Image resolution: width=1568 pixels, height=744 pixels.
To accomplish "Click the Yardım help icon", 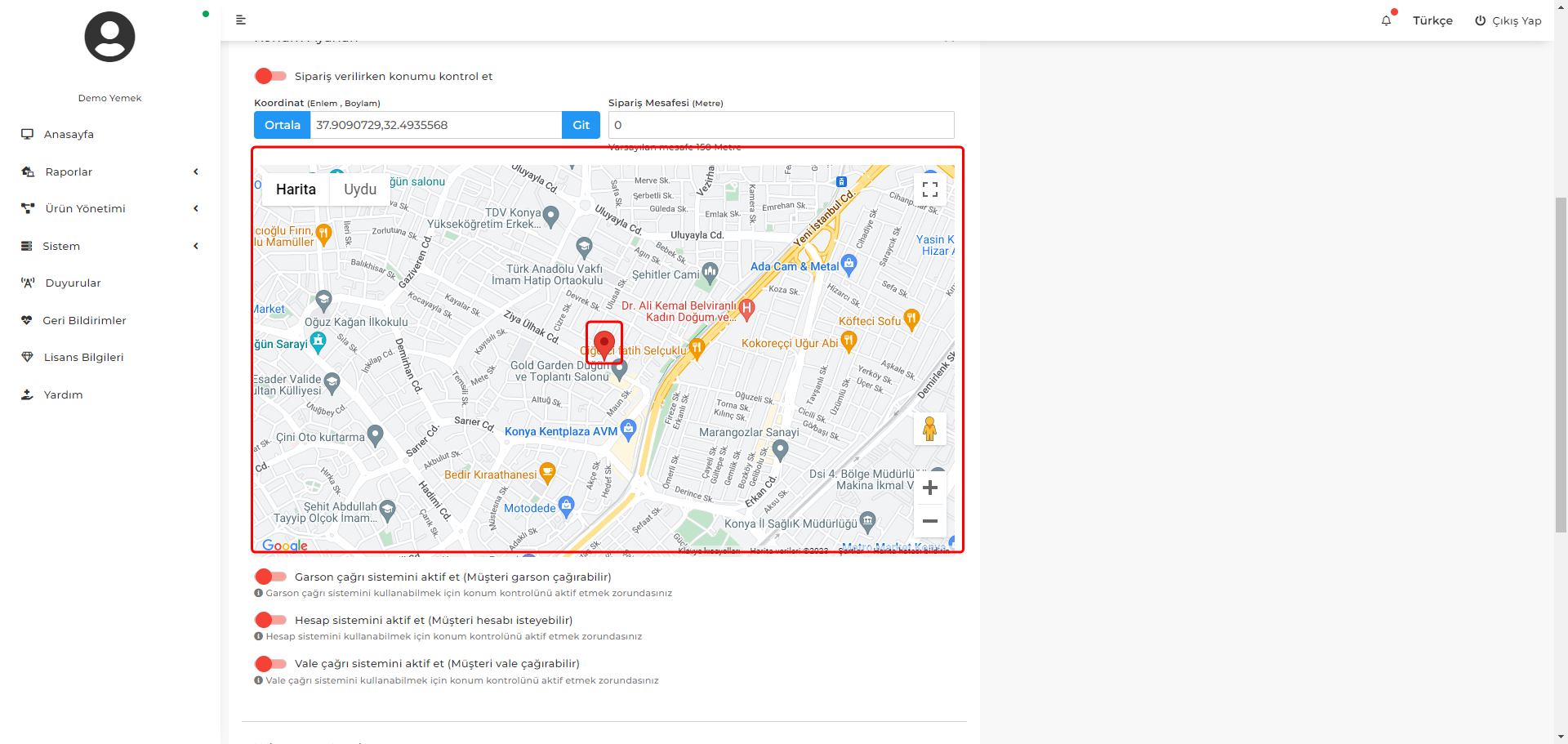I will tap(27, 394).
